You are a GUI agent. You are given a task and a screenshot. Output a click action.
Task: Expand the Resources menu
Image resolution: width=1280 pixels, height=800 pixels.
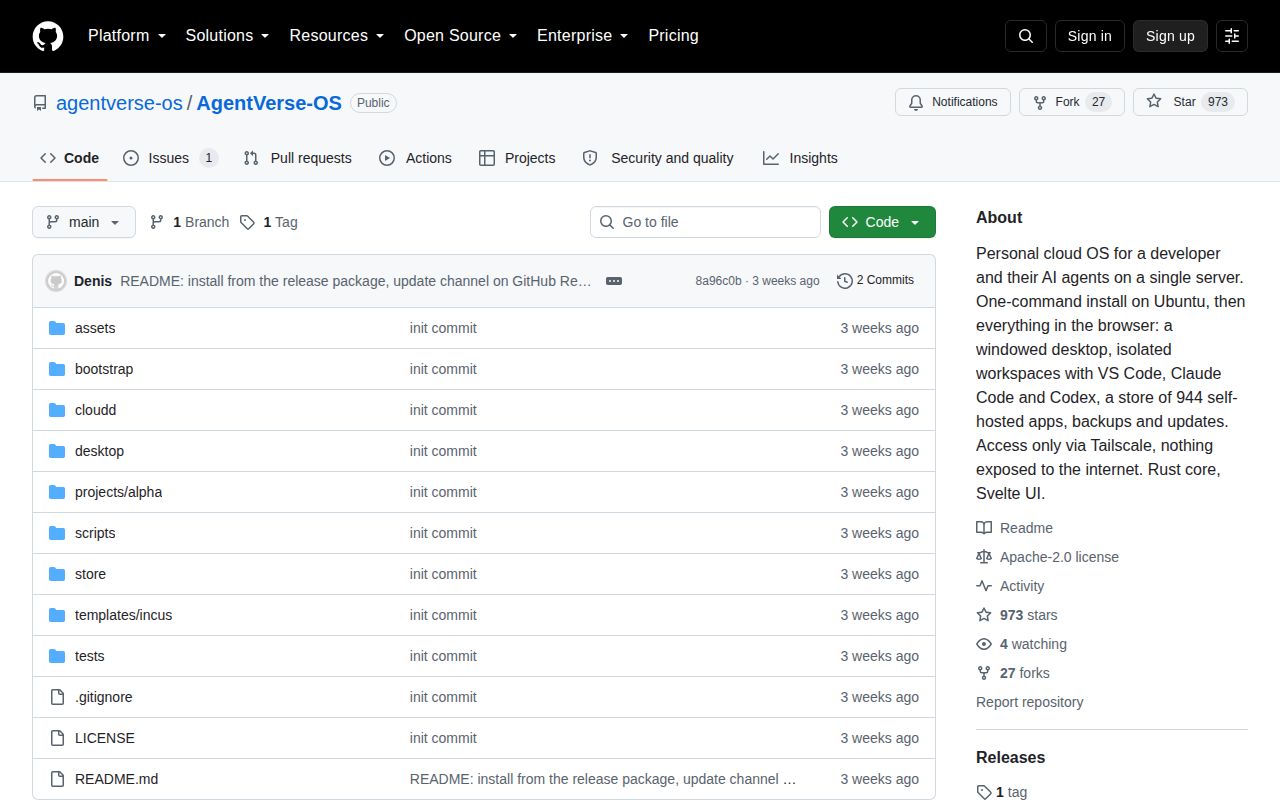(x=337, y=36)
